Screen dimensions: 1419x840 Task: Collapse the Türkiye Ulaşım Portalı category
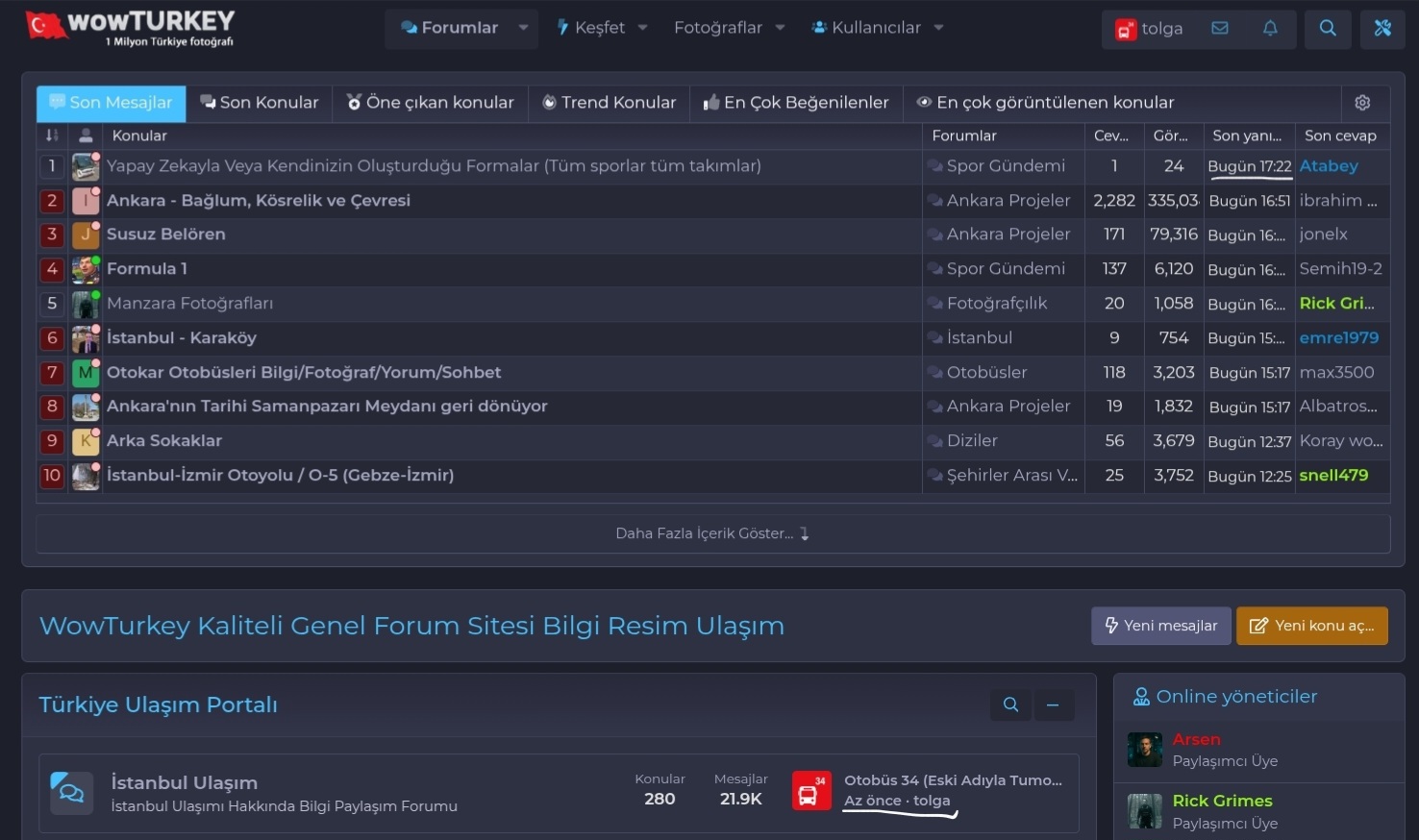[1053, 704]
